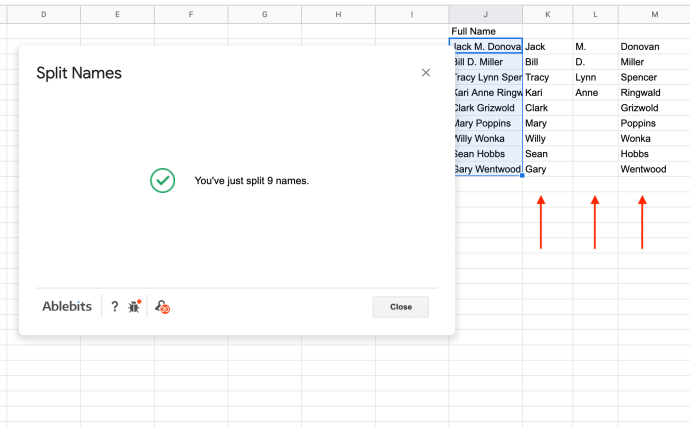Close the Split Names dialog with X
The height and width of the screenshot is (427, 690).
tap(426, 73)
